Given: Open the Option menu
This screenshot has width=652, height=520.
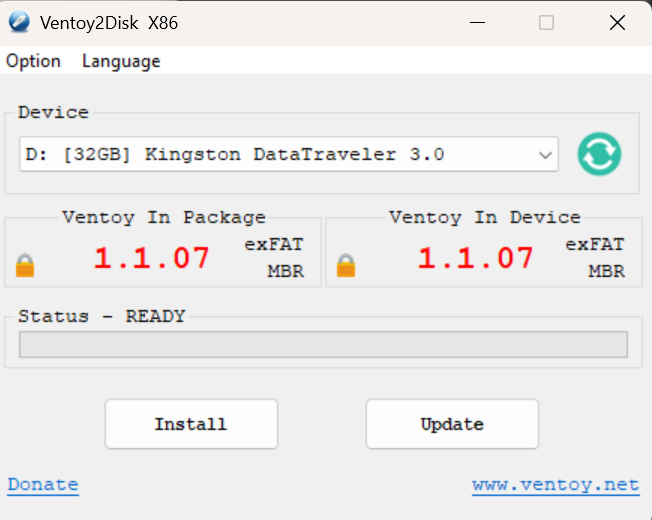Looking at the screenshot, I should coord(33,61).
